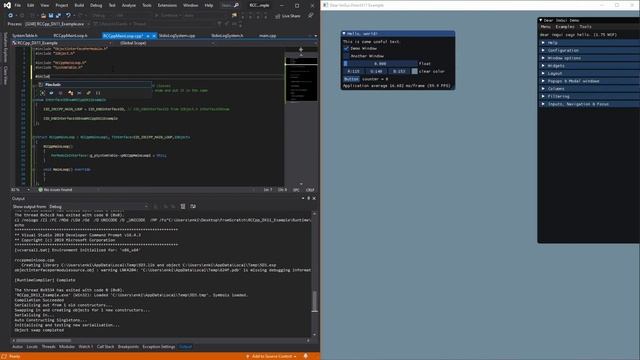Viewport: 640px width, 360px height.
Task: Open the document tabs overflow dropdown
Action: (x=316, y=36)
